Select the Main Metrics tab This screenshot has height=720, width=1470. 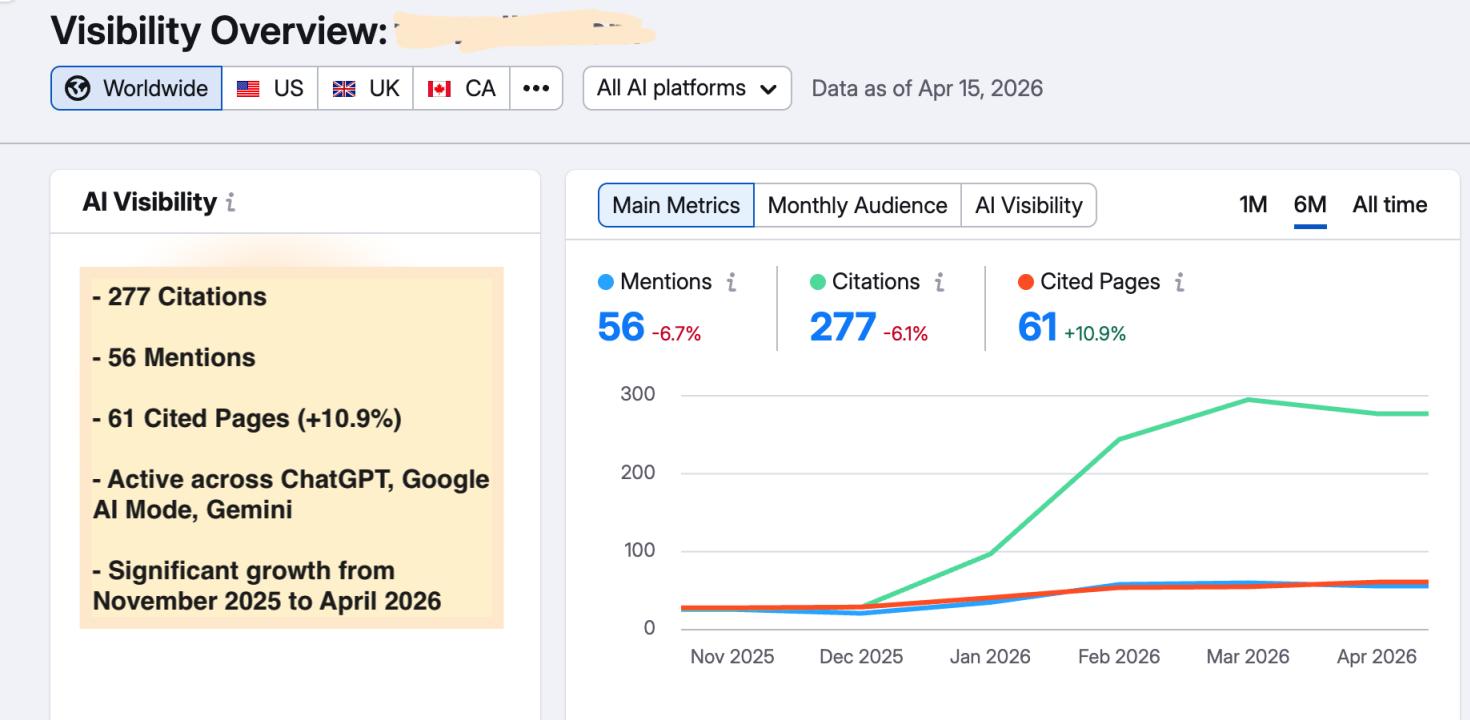tap(676, 205)
